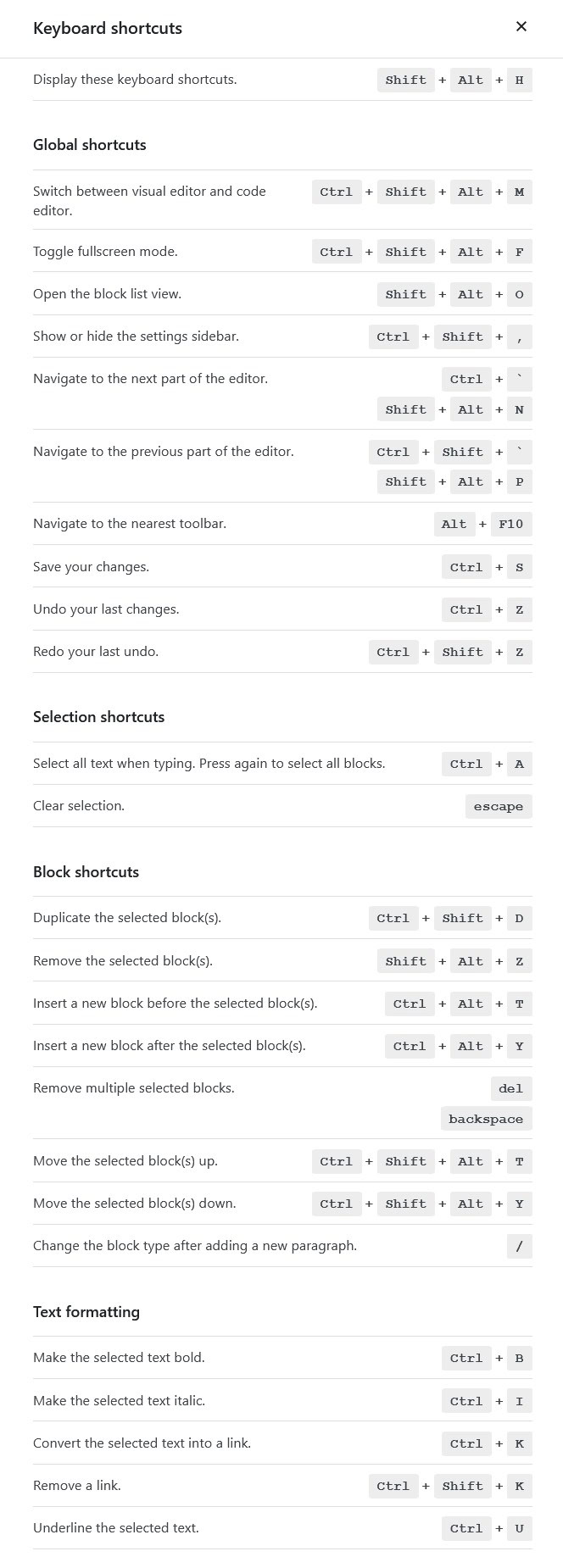Click the Keyboard shortcuts dialog title
The image size is (563, 1568).
coord(108,28)
